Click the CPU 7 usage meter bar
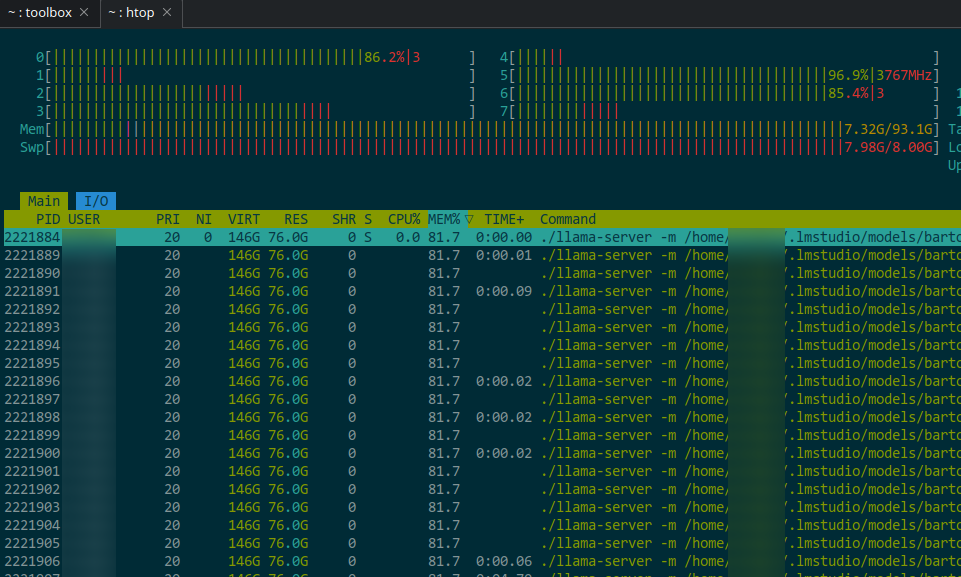Image resolution: width=961 pixels, height=577 pixels. pos(720,112)
